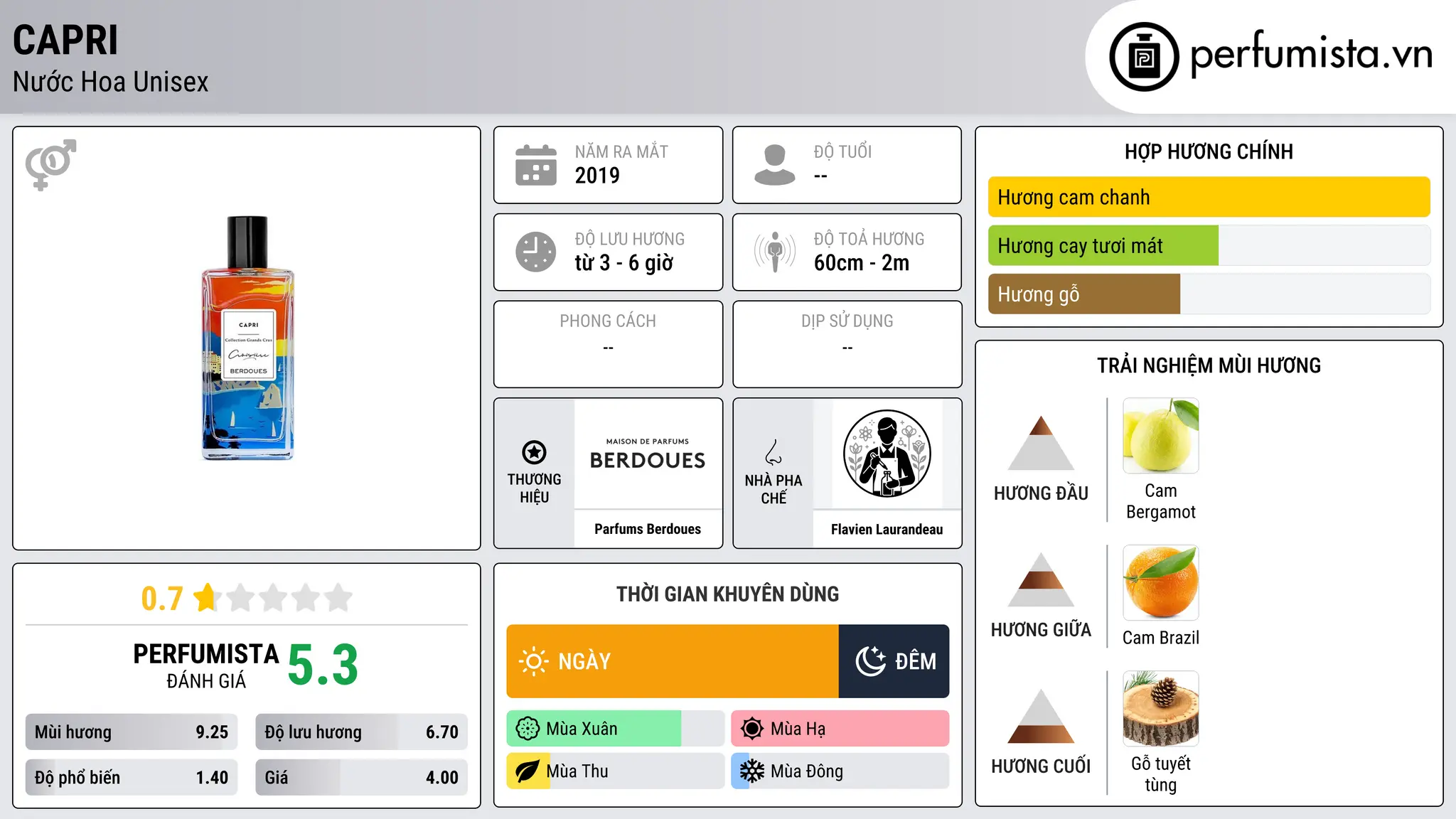Image resolution: width=1456 pixels, height=819 pixels.
Task: Click the Mùa Xuân season bar
Action: point(616,729)
